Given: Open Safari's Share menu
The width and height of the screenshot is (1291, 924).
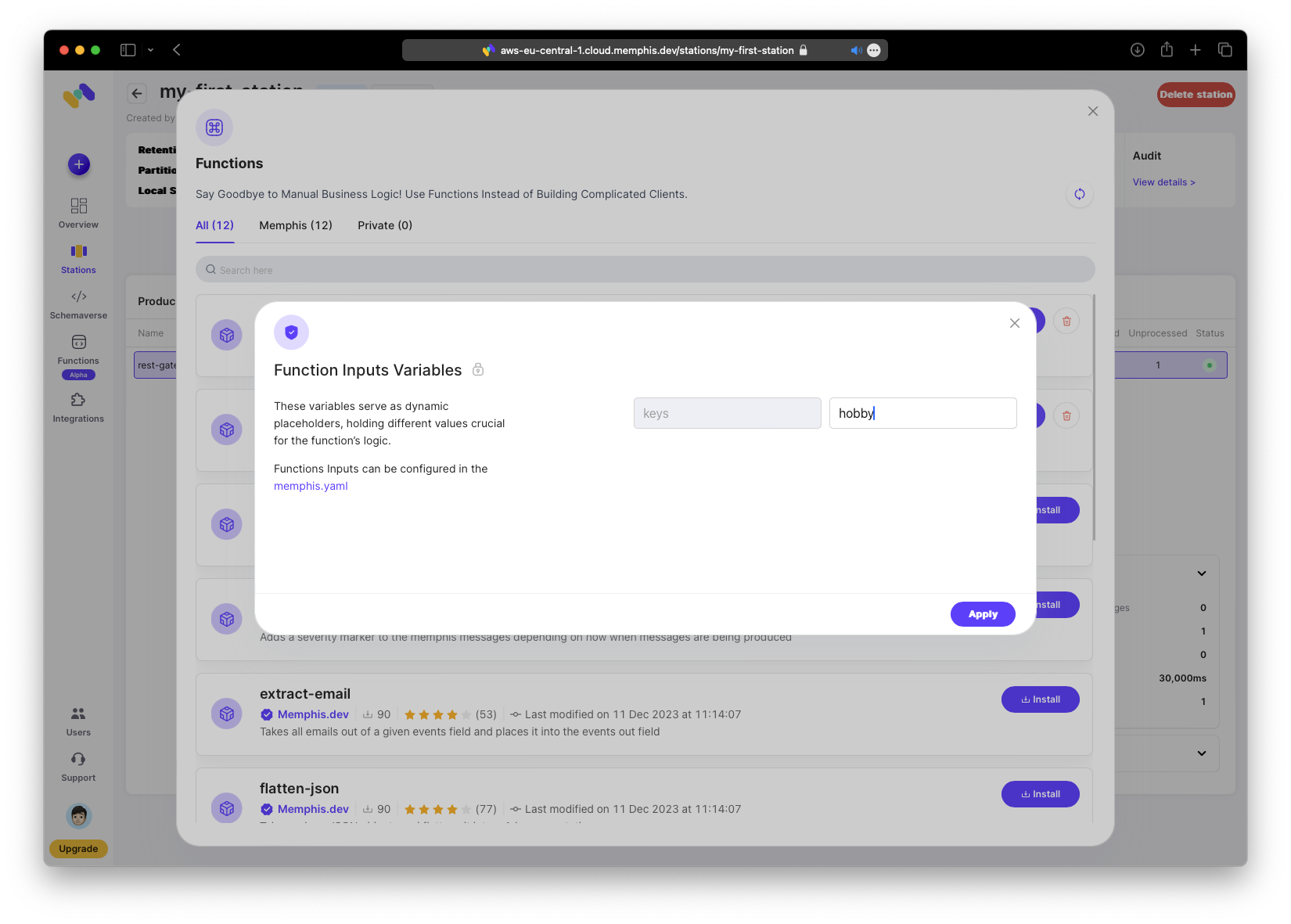Looking at the screenshot, I should pyautogui.click(x=1166, y=50).
